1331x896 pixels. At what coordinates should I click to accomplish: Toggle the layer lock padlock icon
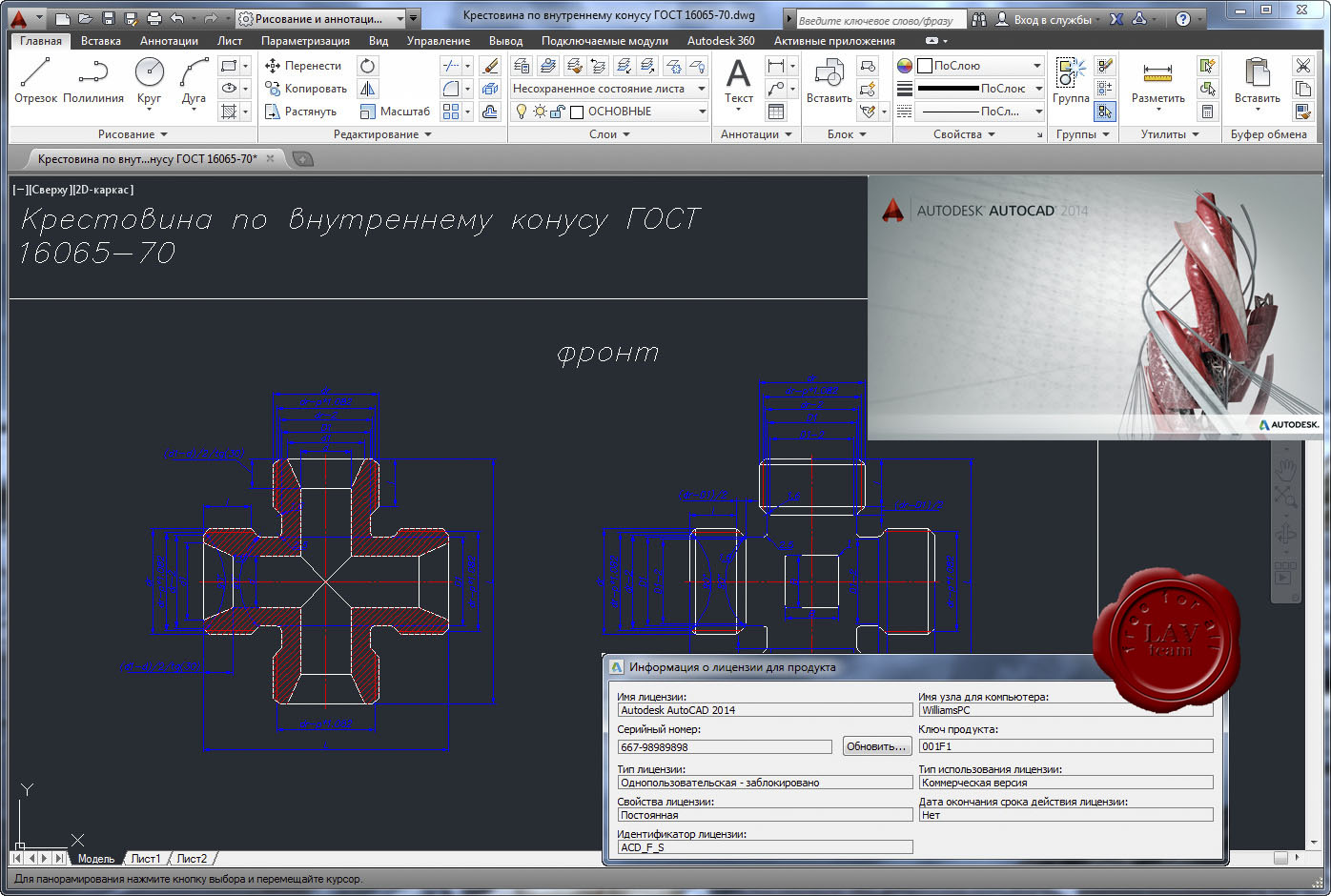(558, 112)
